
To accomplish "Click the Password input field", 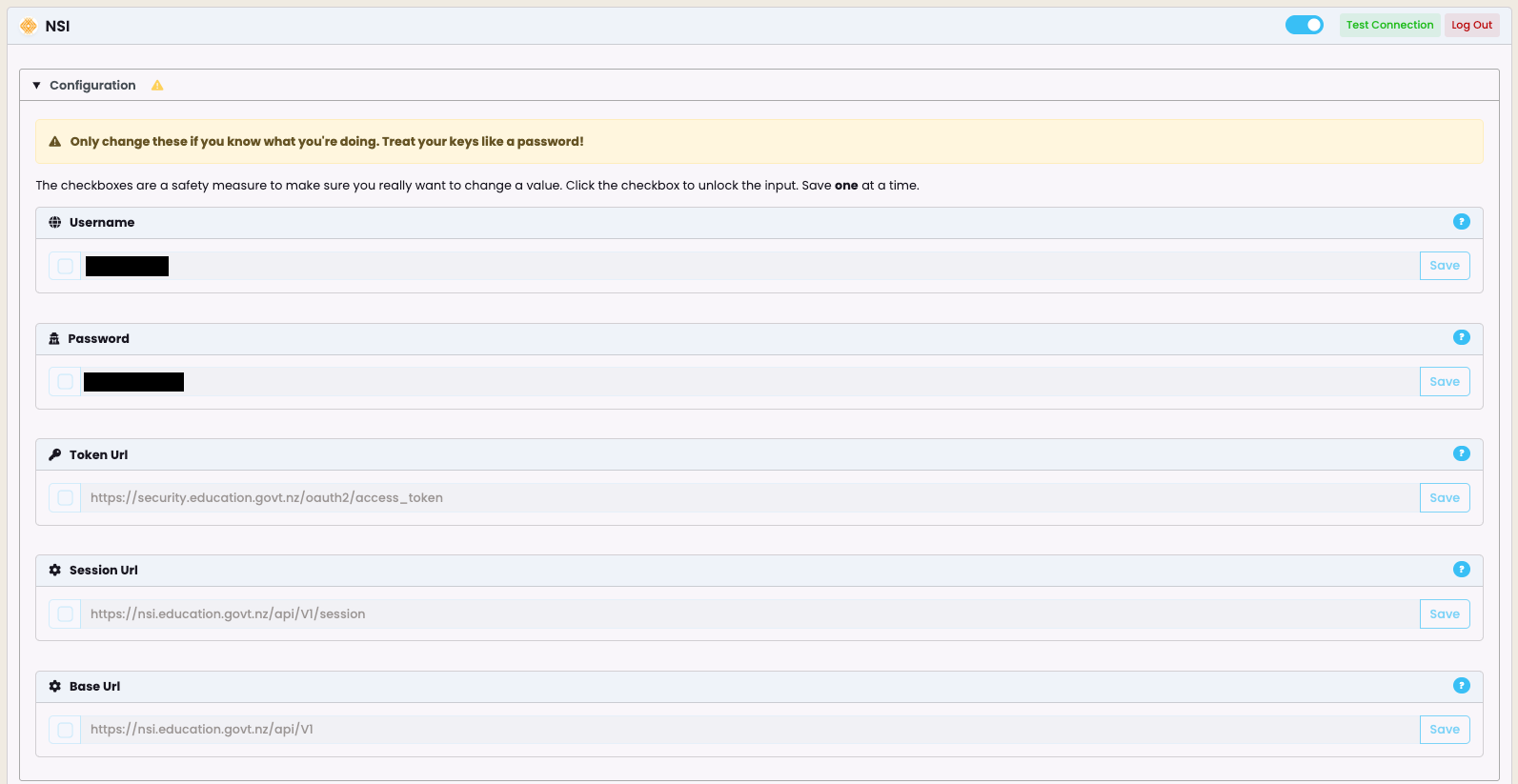I will 750,382.
